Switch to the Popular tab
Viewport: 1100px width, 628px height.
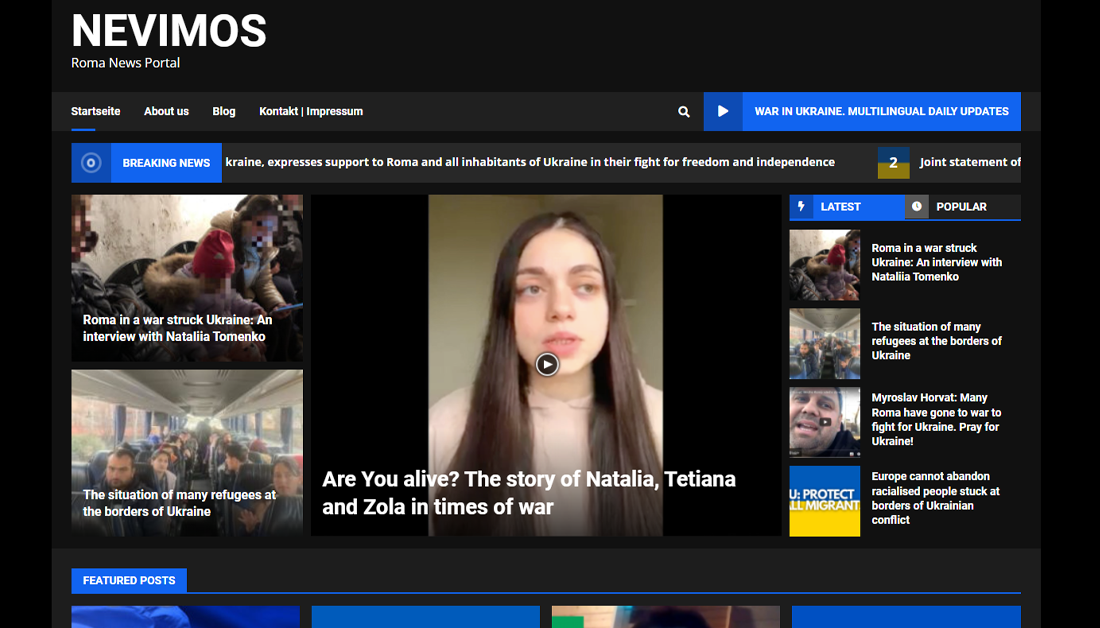click(x=961, y=207)
